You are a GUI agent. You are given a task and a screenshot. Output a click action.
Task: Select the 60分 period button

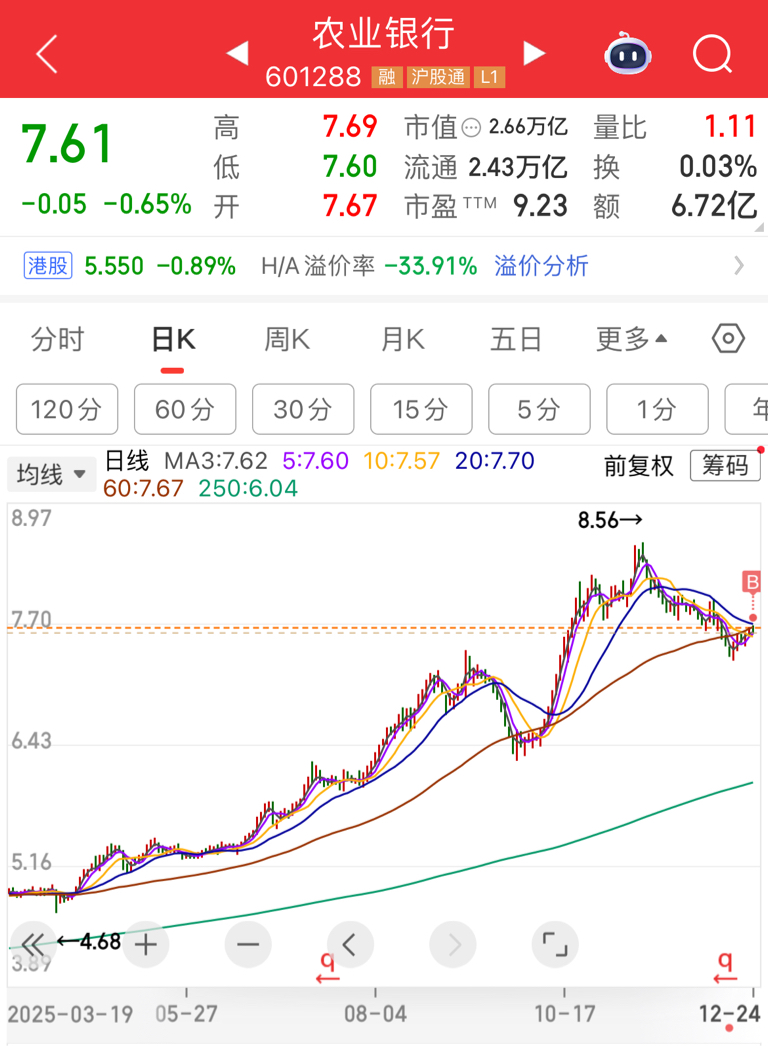point(185,409)
